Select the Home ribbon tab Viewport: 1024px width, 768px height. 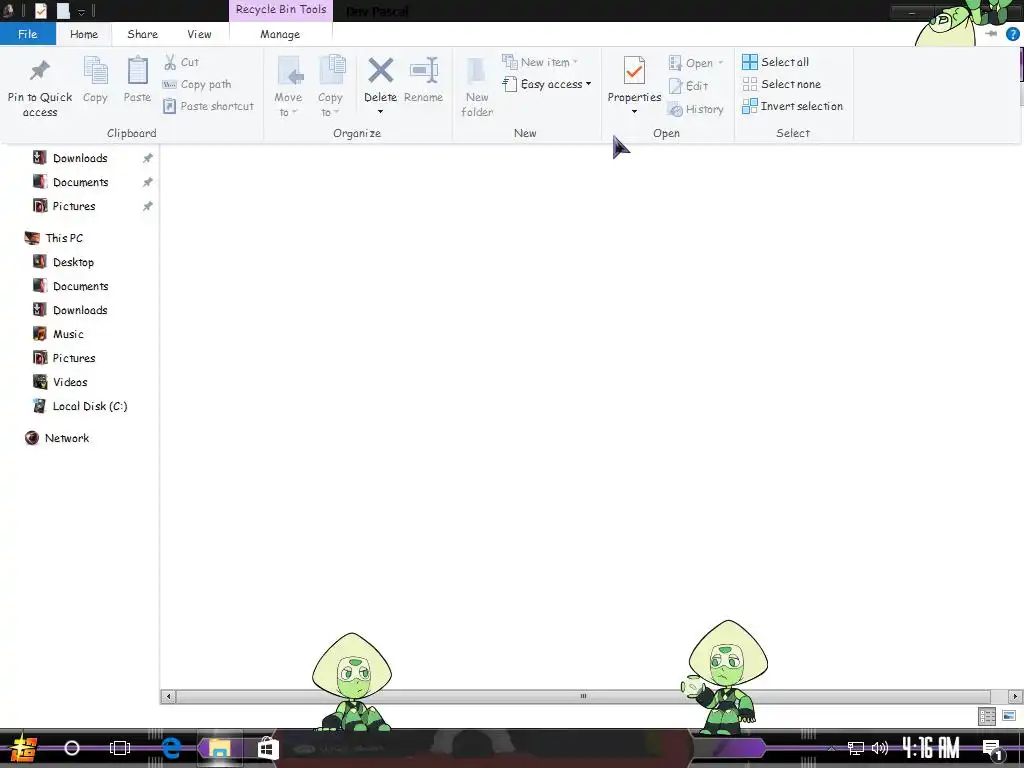pos(84,34)
